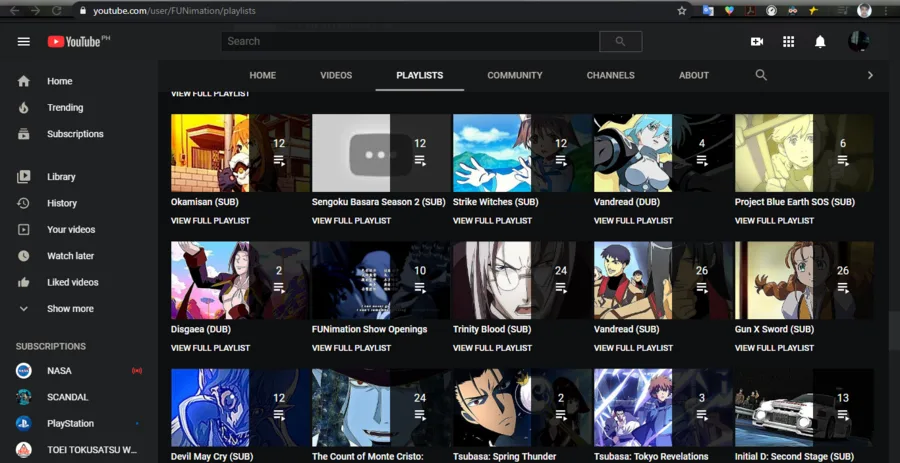Switch to the ABOUT tab
900x463 pixels.
point(693,75)
